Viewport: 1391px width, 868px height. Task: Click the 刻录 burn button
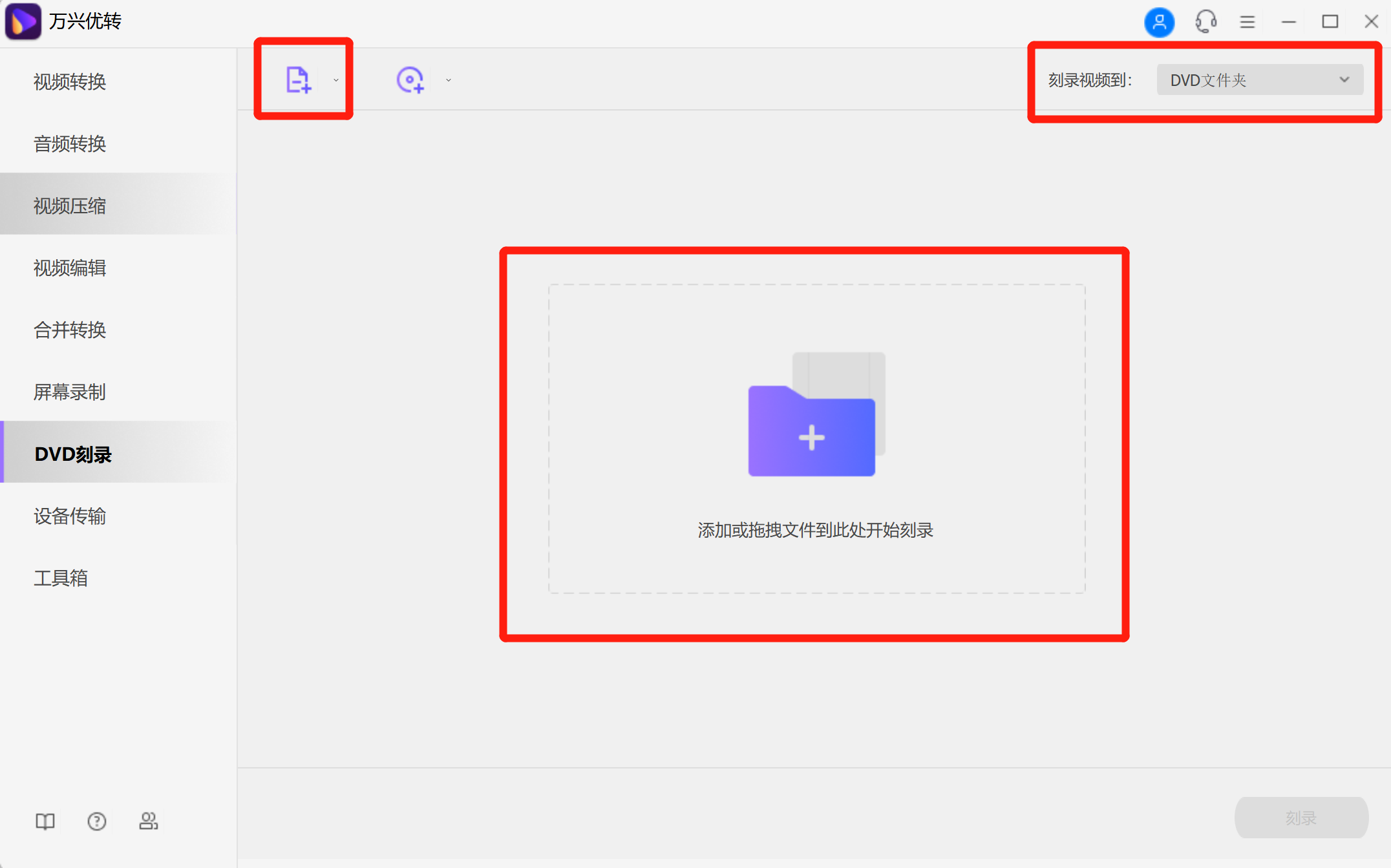[1301, 818]
